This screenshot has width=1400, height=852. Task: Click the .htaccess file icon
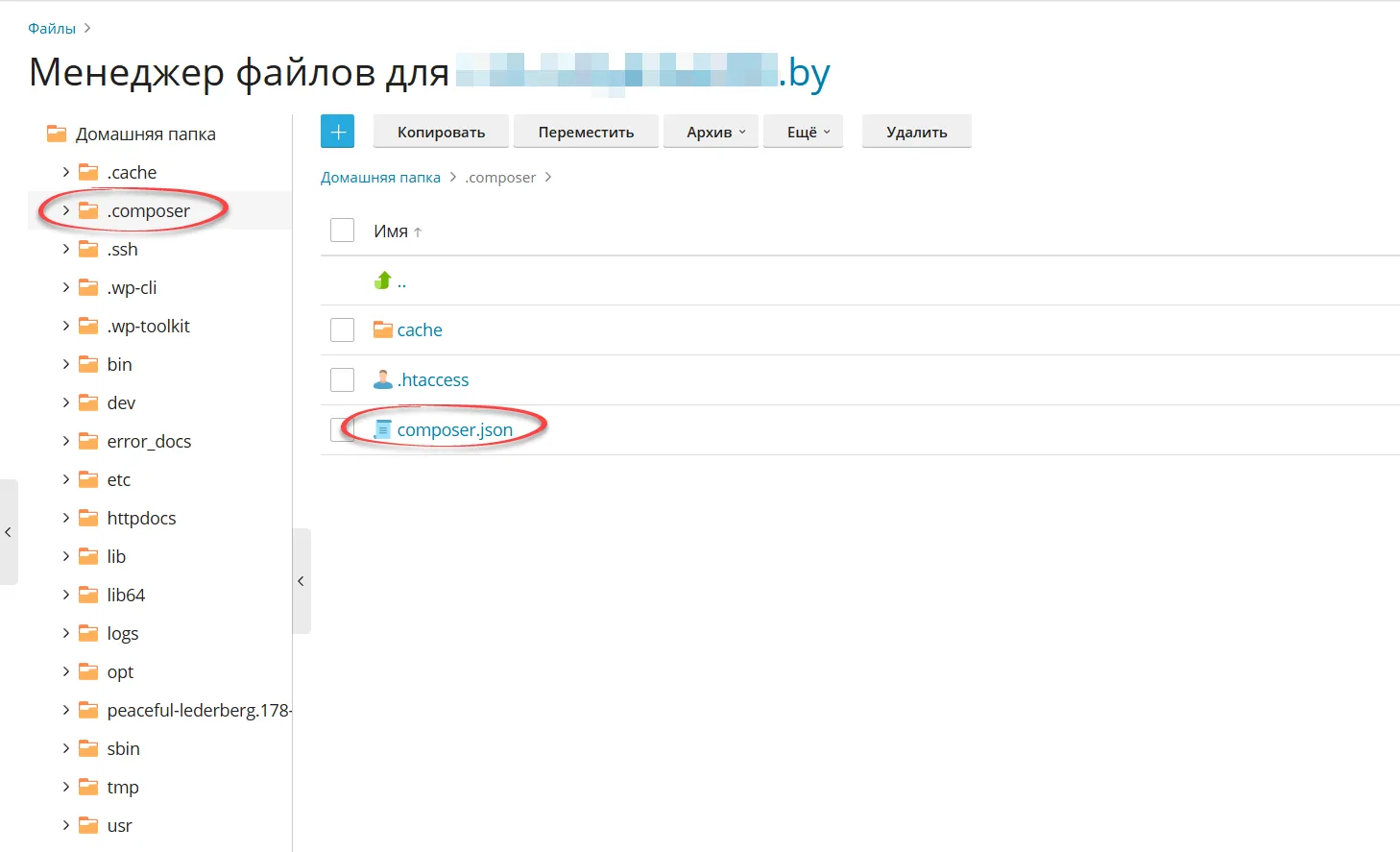[x=383, y=379]
